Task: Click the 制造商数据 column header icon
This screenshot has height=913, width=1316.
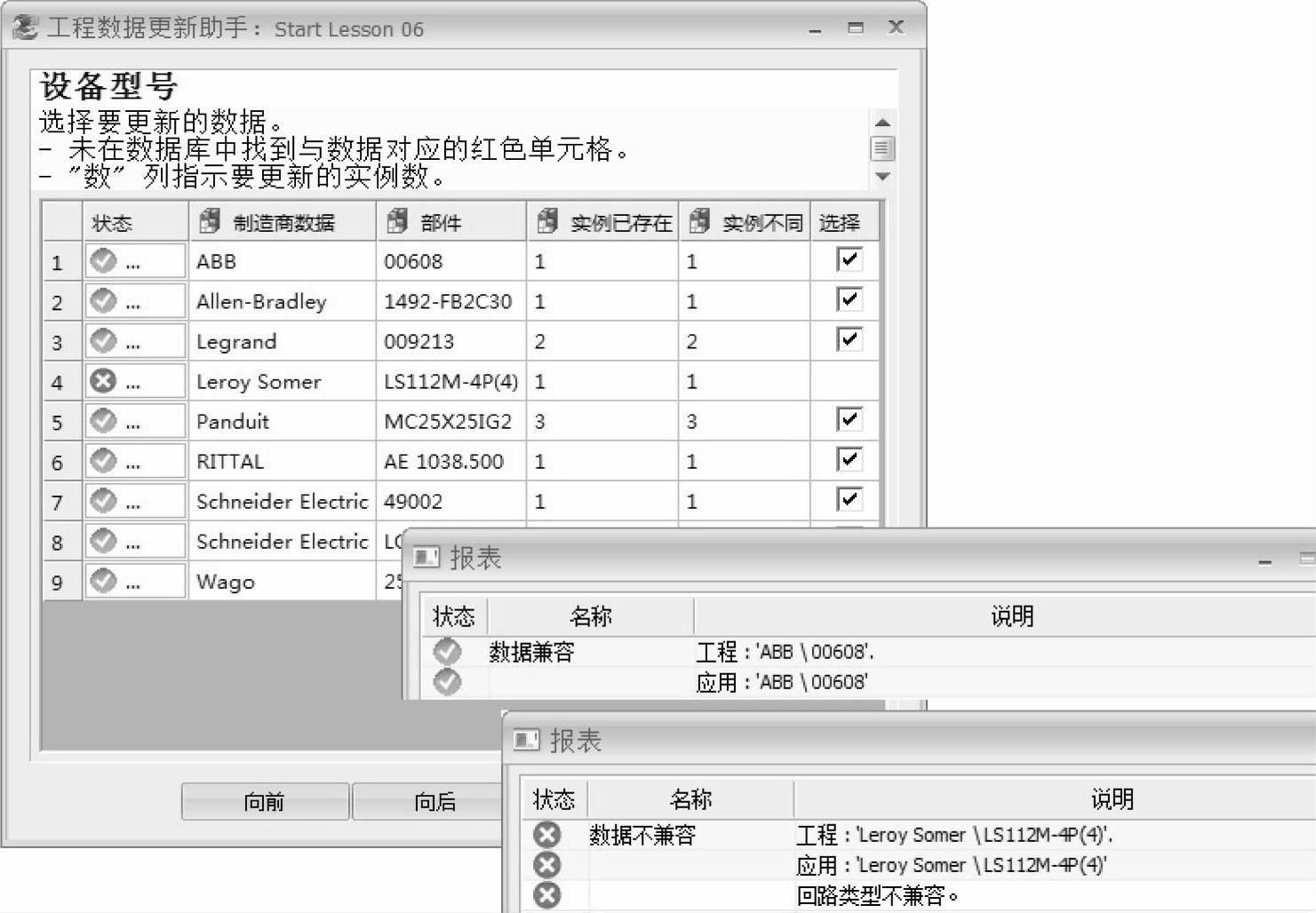Action: (210, 221)
